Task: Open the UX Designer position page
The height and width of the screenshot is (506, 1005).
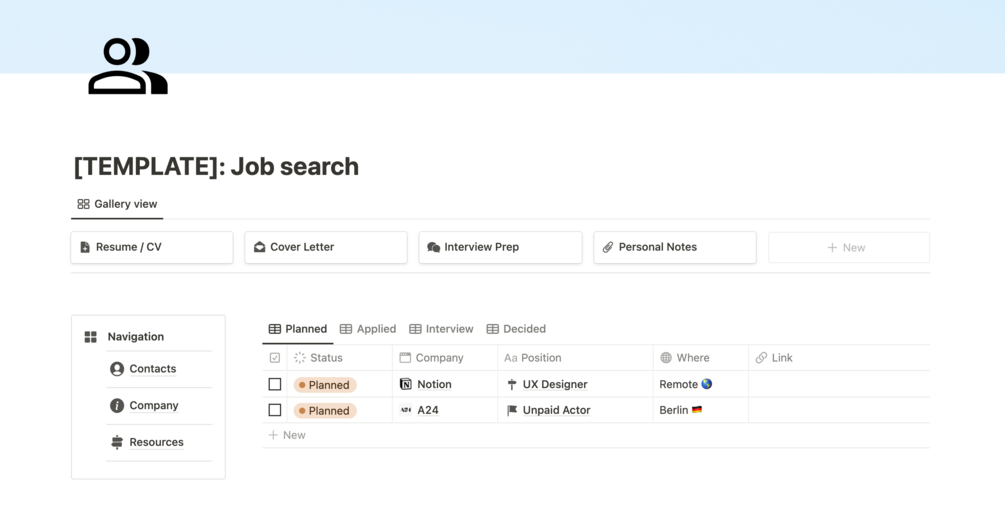Action: 554,384
